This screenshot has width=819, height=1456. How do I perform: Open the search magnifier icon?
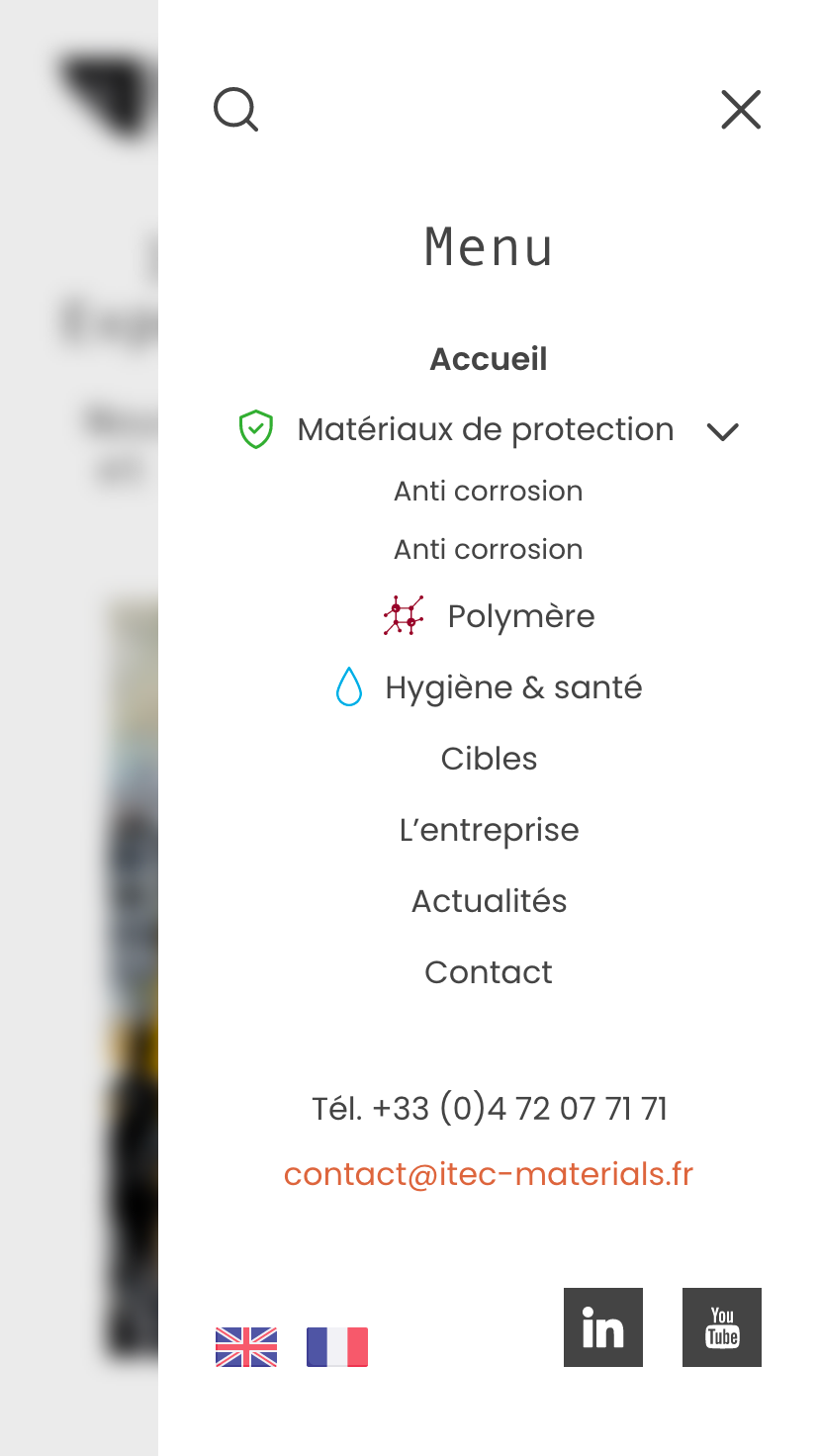[x=235, y=109]
